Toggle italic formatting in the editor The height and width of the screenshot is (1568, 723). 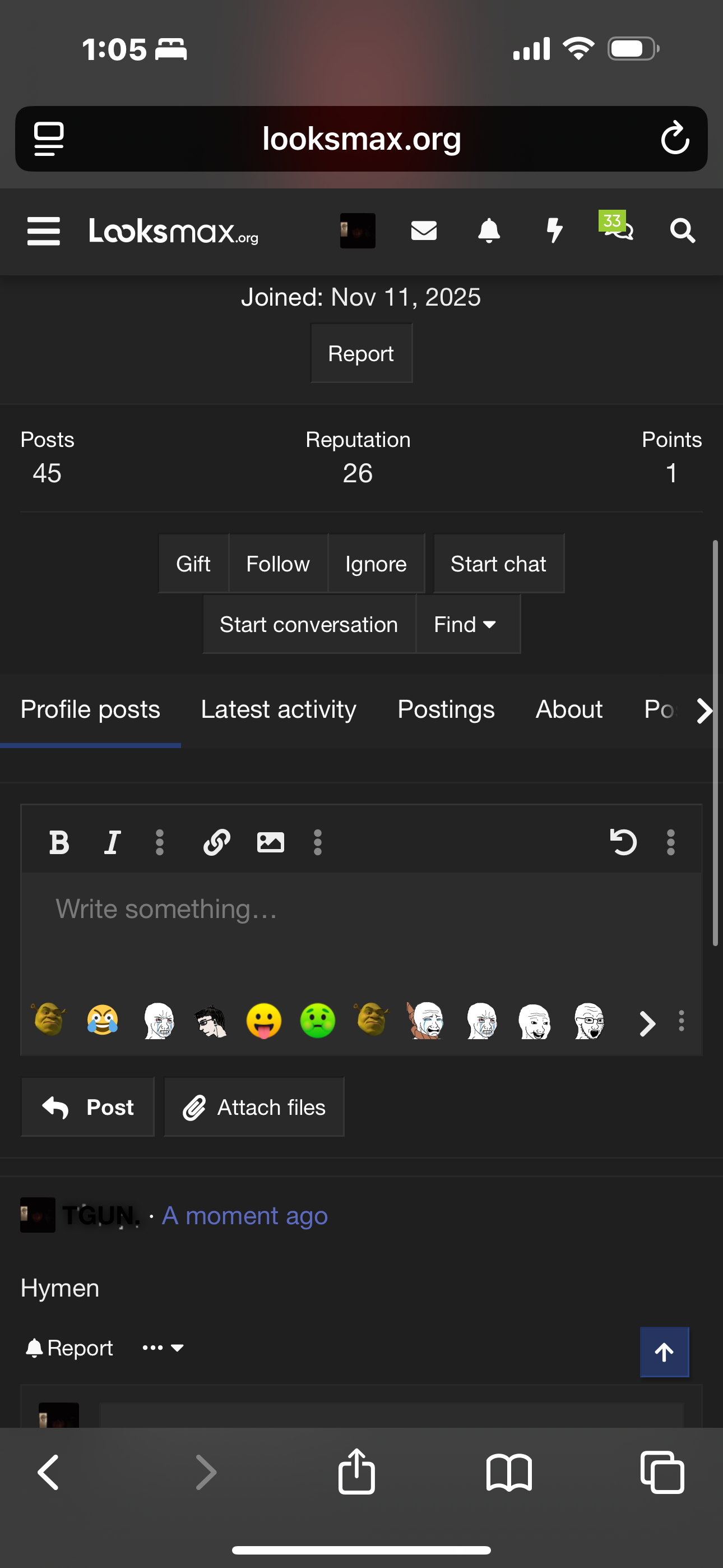[112, 842]
